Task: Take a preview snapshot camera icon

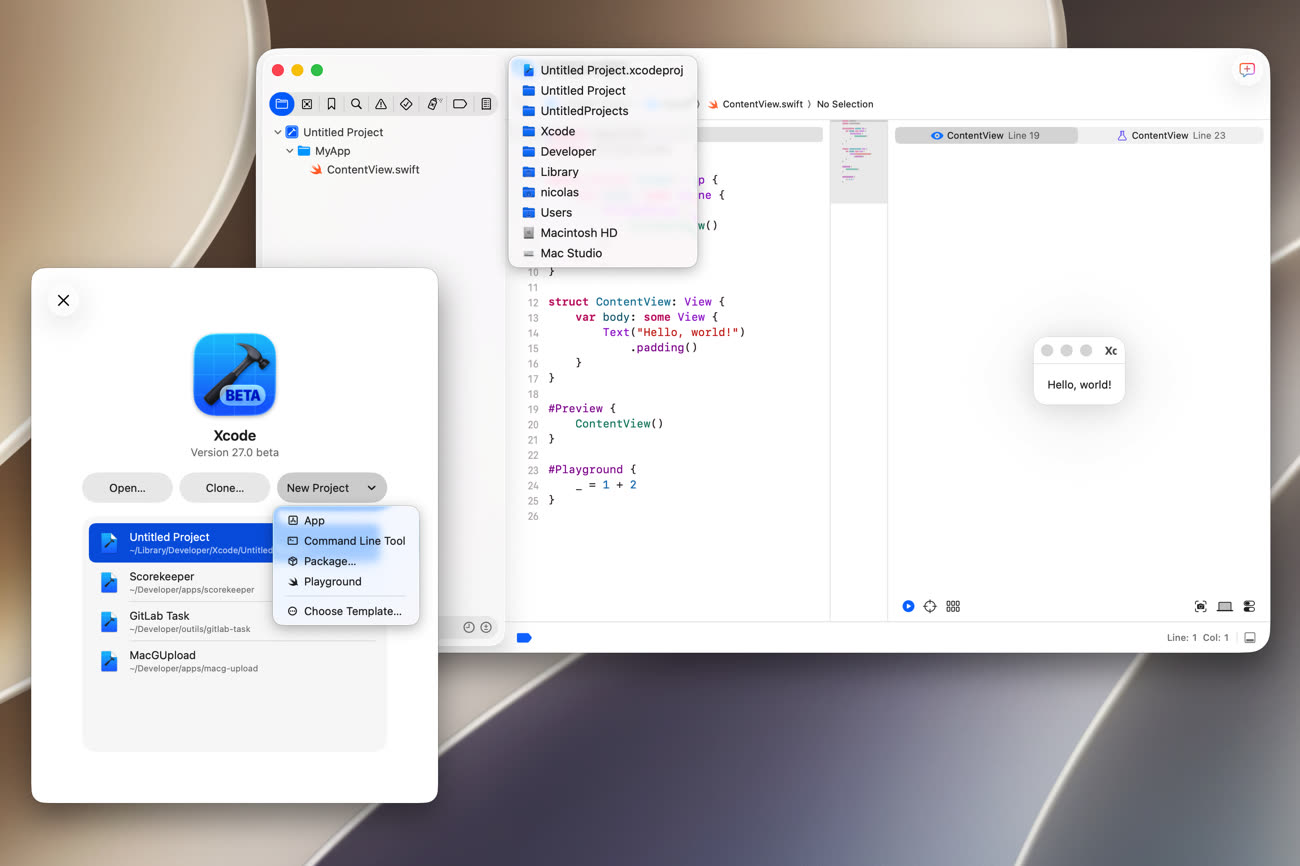Action: [x=1201, y=606]
